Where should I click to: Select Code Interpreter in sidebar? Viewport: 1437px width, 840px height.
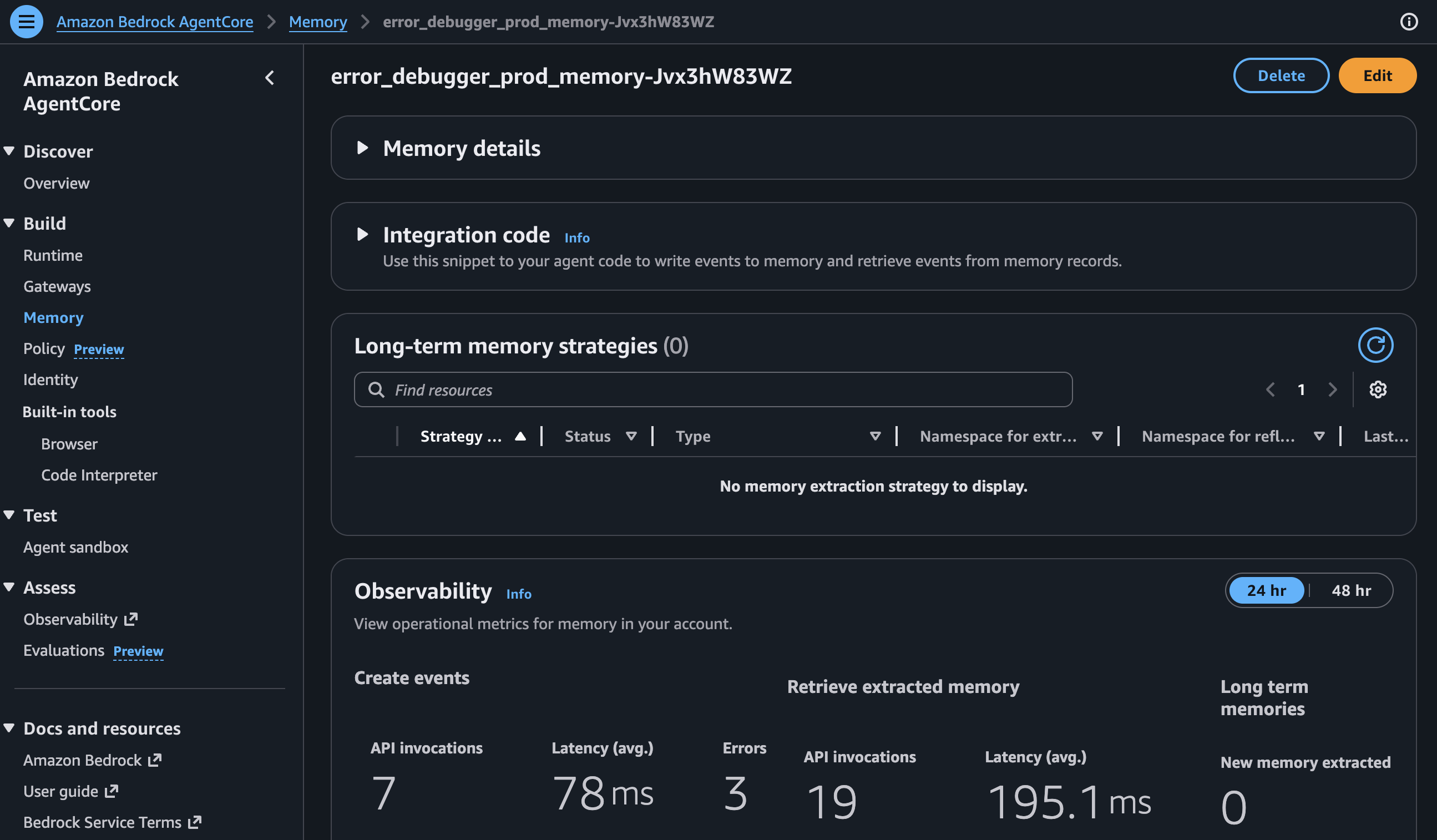tap(99, 475)
